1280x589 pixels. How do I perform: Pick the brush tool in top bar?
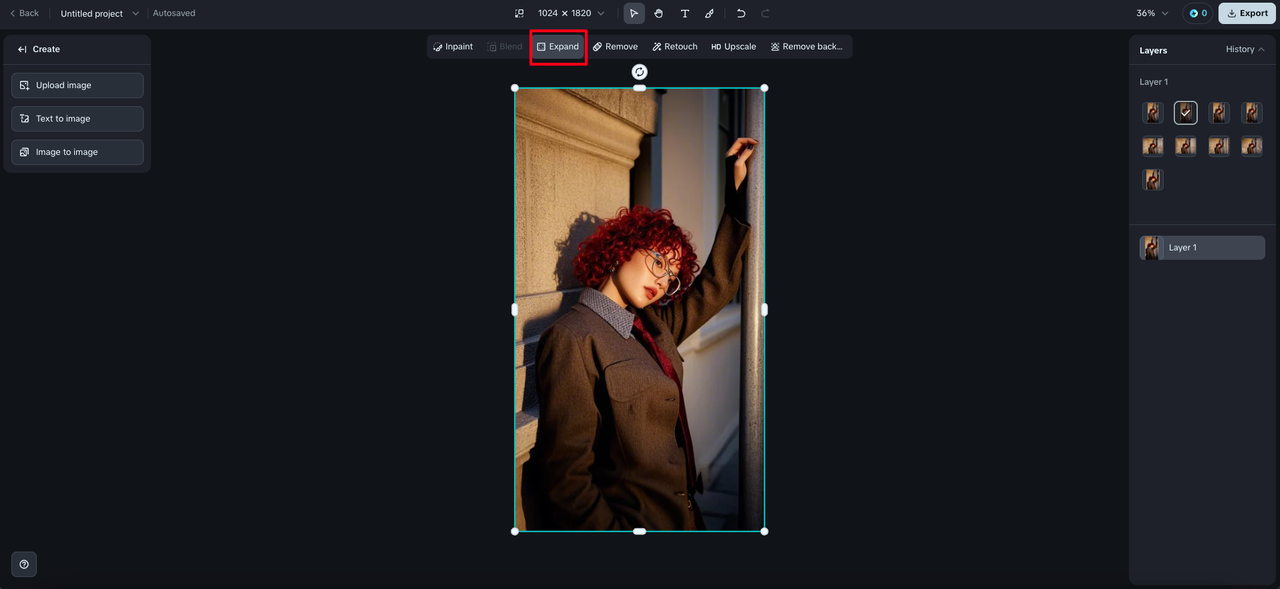pos(710,13)
